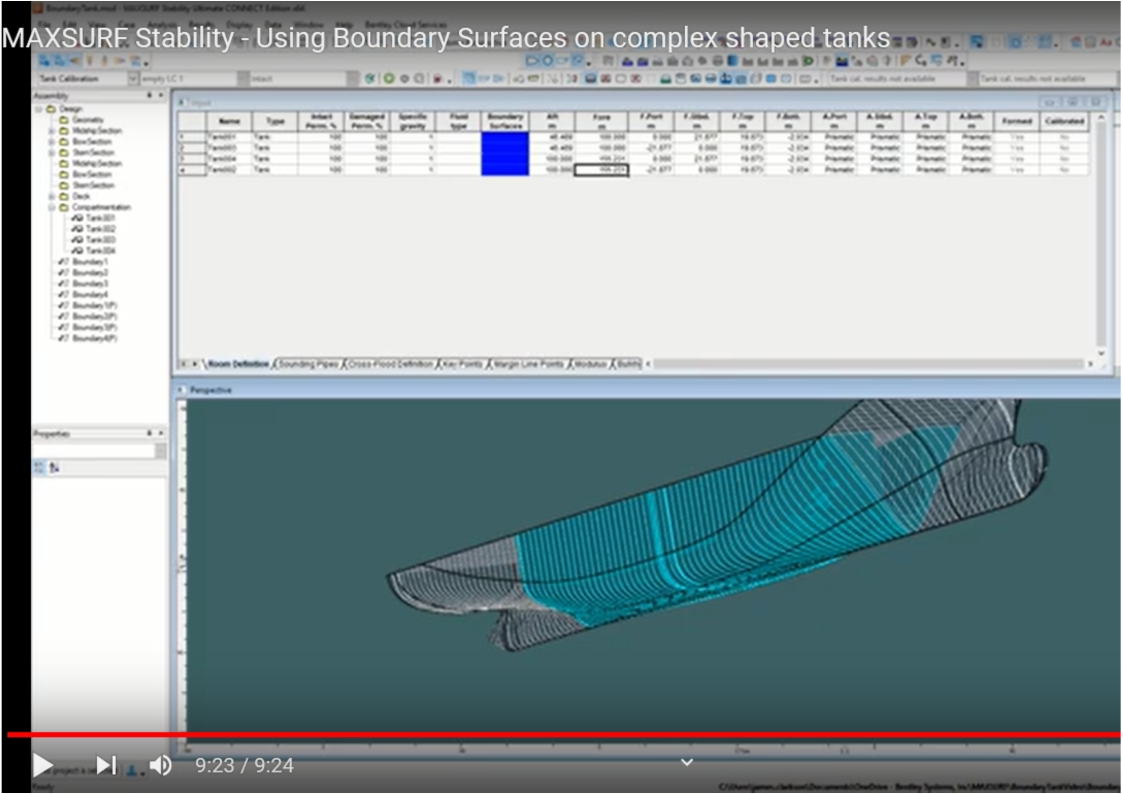Click the Name column header
Image resolution: width=1123 pixels, height=794 pixels.
(229, 121)
